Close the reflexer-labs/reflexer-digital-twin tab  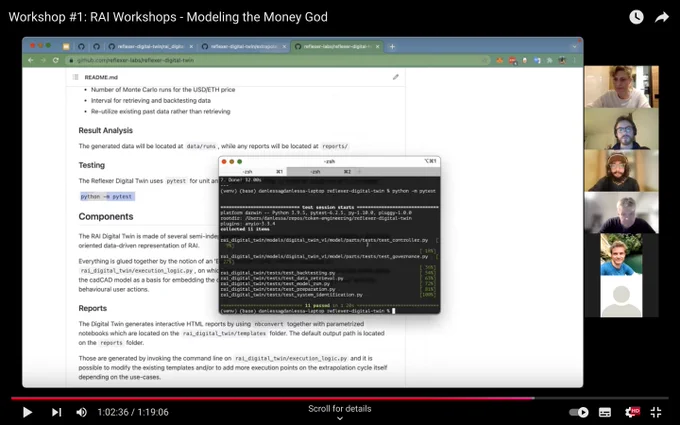point(377,46)
